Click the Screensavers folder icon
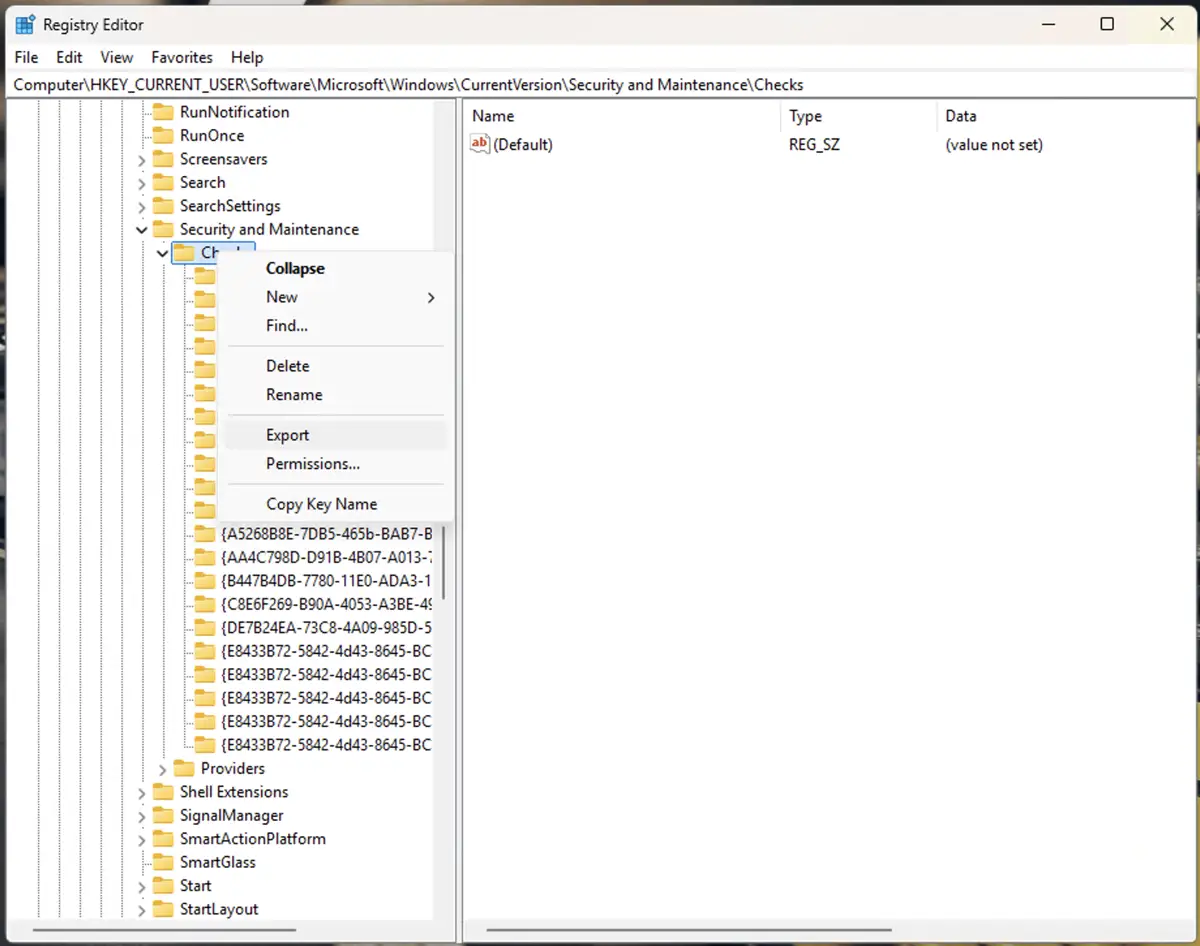Screen dimensions: 1200x946 [163, 159]
